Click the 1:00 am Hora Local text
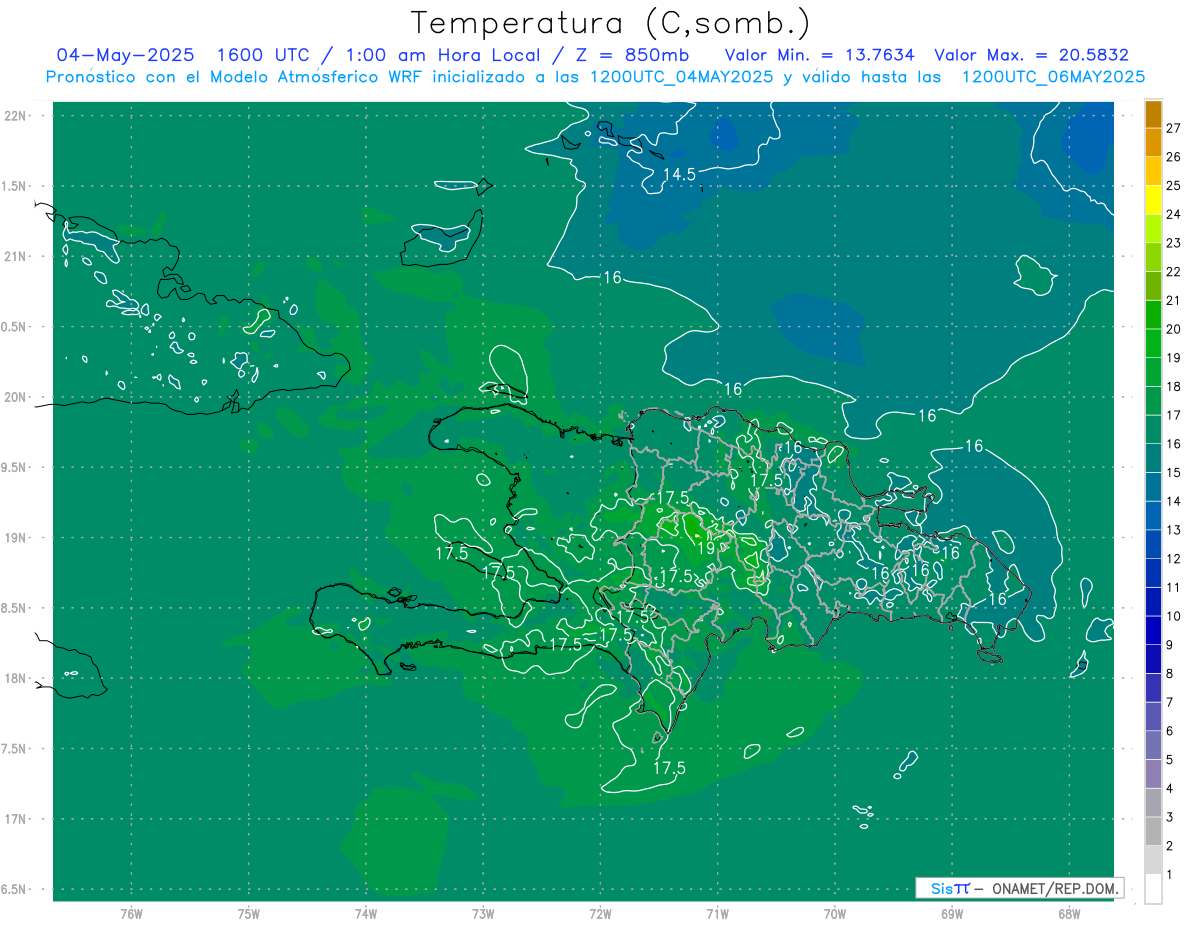This screenshot has width=1200, height=927. coord(441,55)
